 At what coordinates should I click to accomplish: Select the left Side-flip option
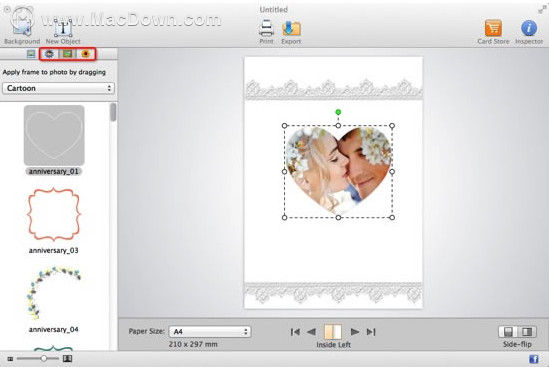click(x=508, y=332)
